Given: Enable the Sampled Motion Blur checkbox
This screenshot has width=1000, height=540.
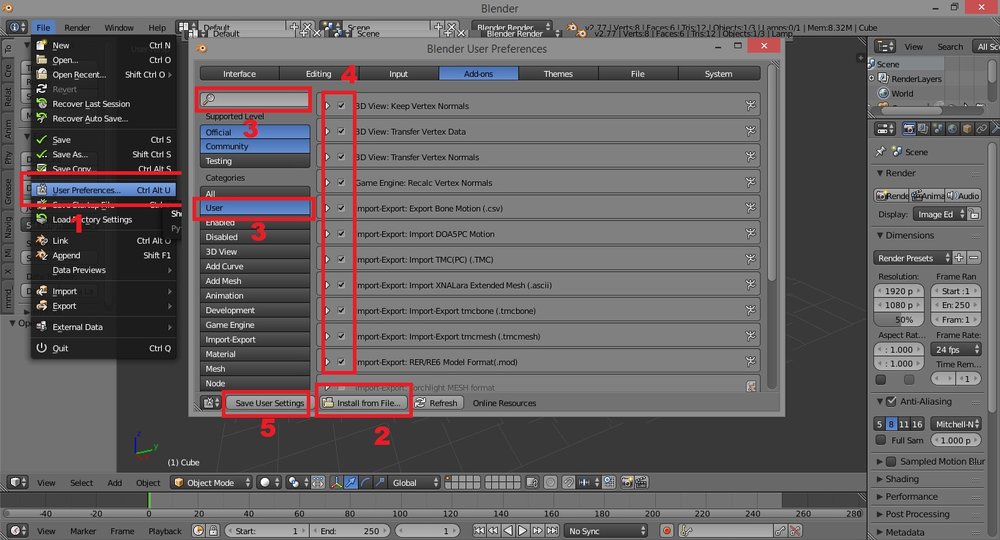Looking at the screenshot, I should (x=892, y=461).
